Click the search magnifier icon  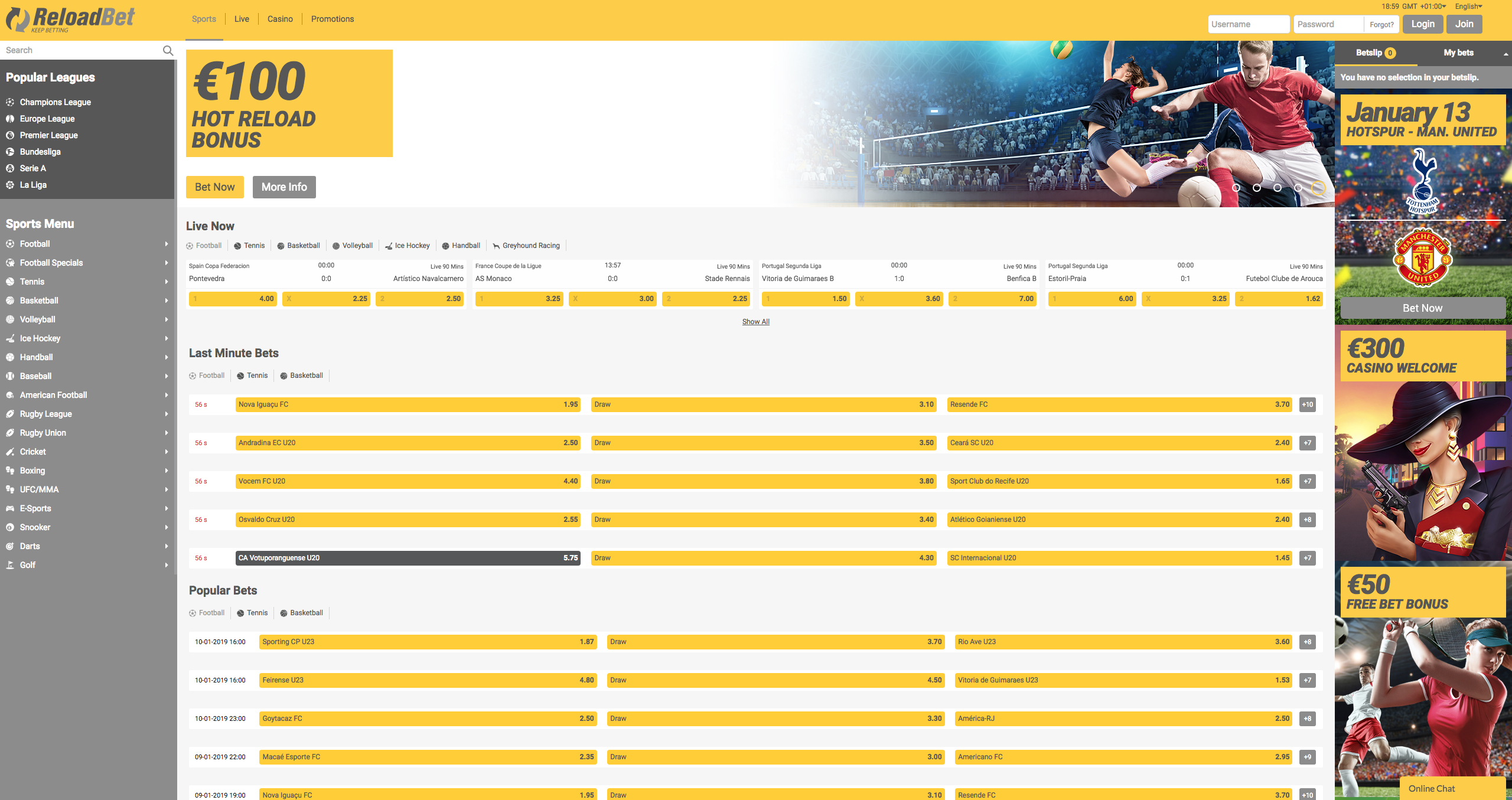click(168, 51)
